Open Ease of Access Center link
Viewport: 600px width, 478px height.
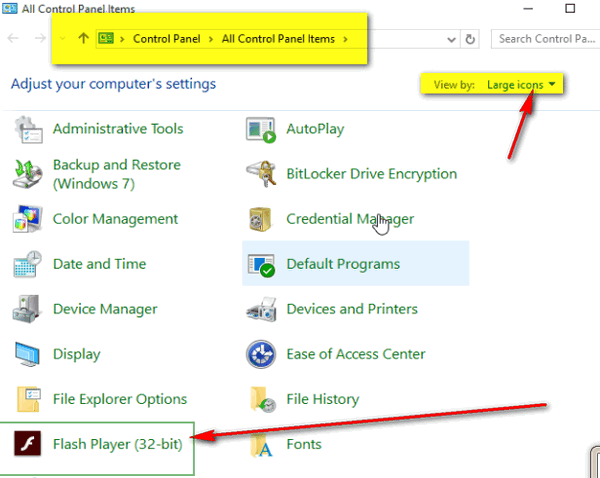(355, 354)
